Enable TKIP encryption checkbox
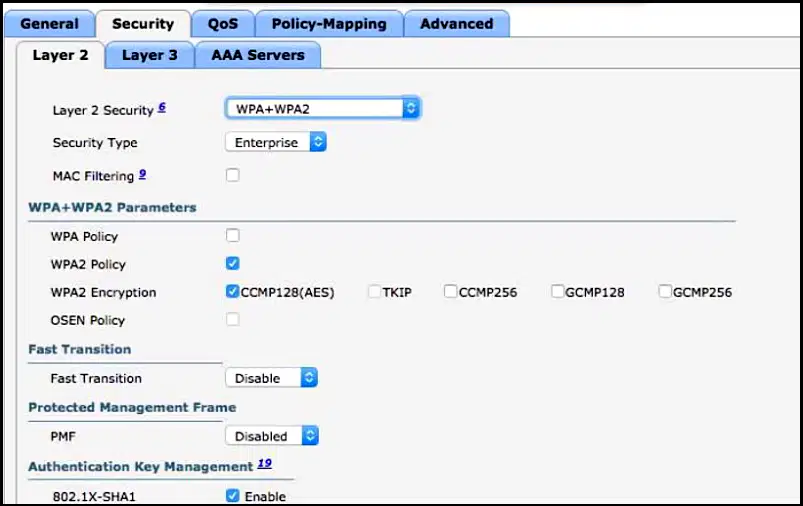803x506 pixels. [x=375, y=291]
